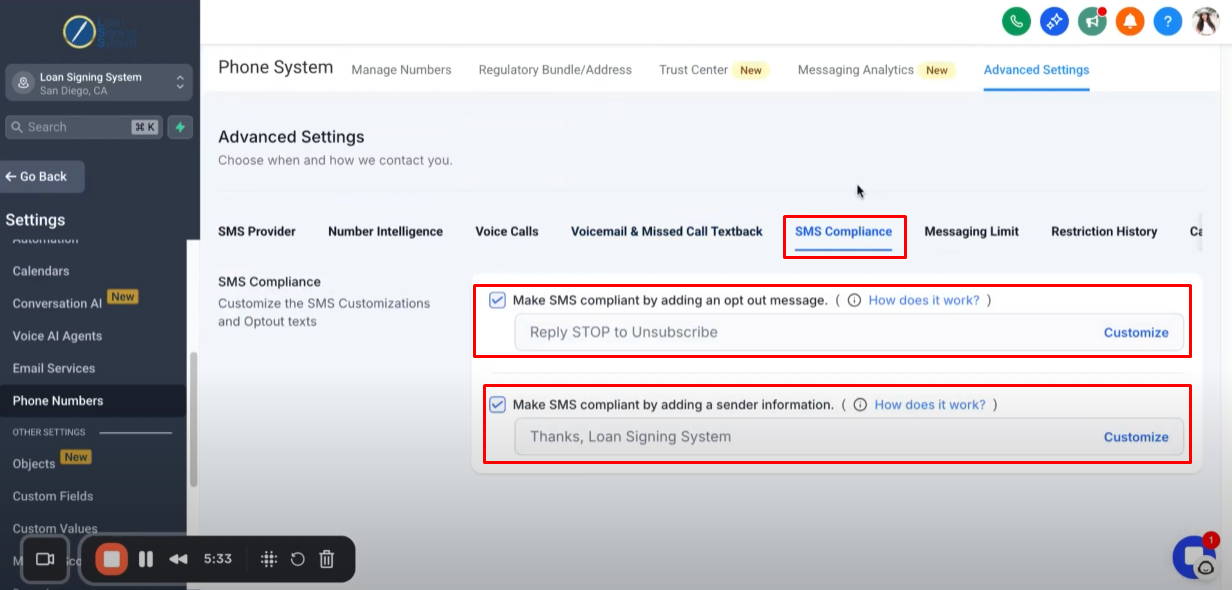
Task: Open Phone Numbers settings
Action: coord(58,401)
